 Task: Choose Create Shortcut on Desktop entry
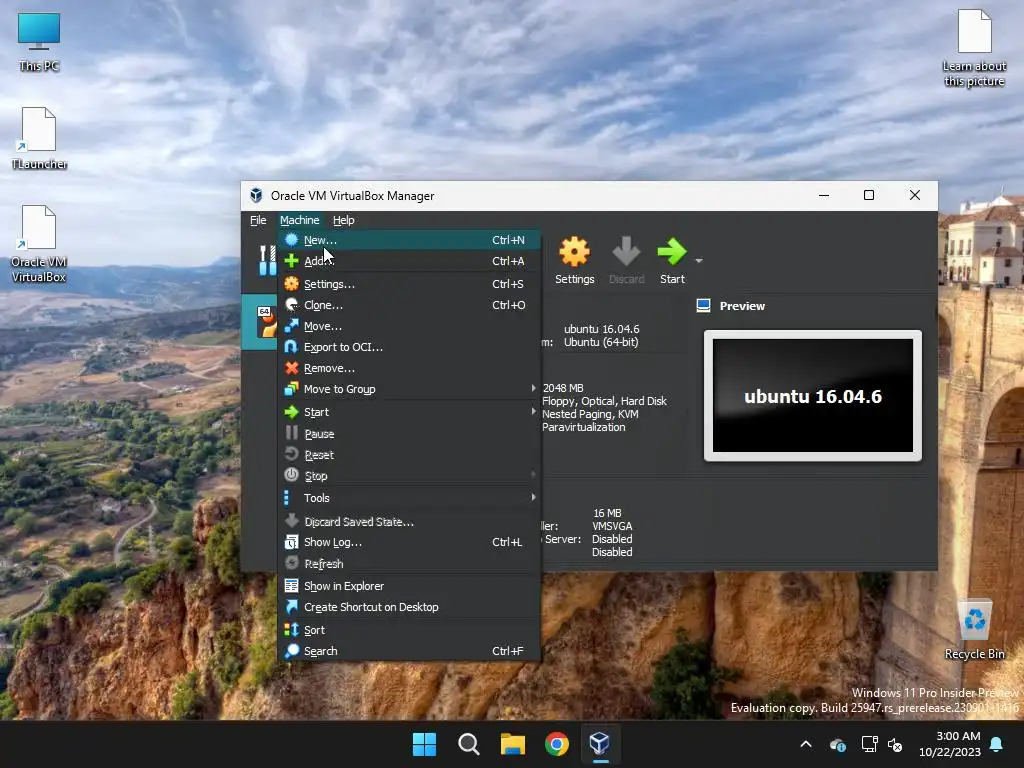click(x=409, y=607)
